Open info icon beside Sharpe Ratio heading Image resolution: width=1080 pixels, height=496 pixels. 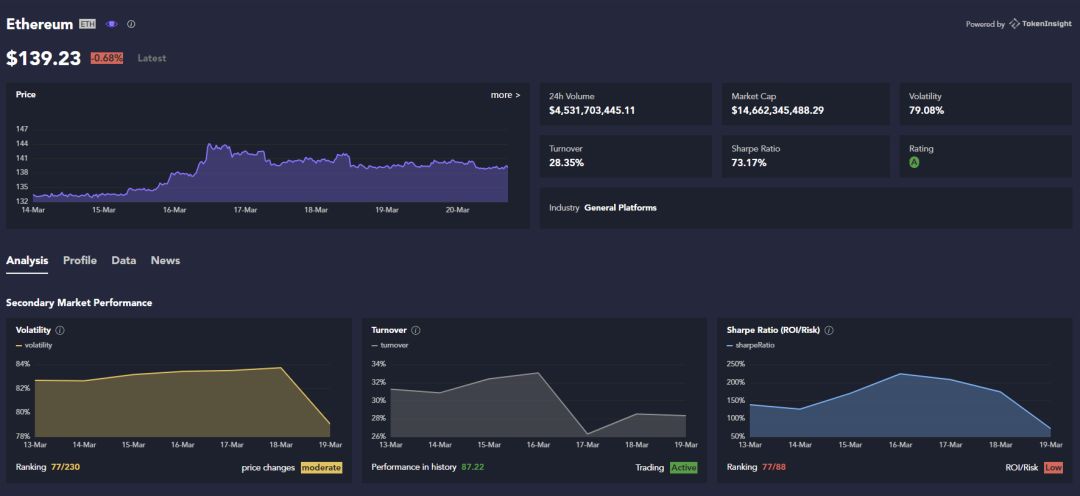click(x=829, y=330)
